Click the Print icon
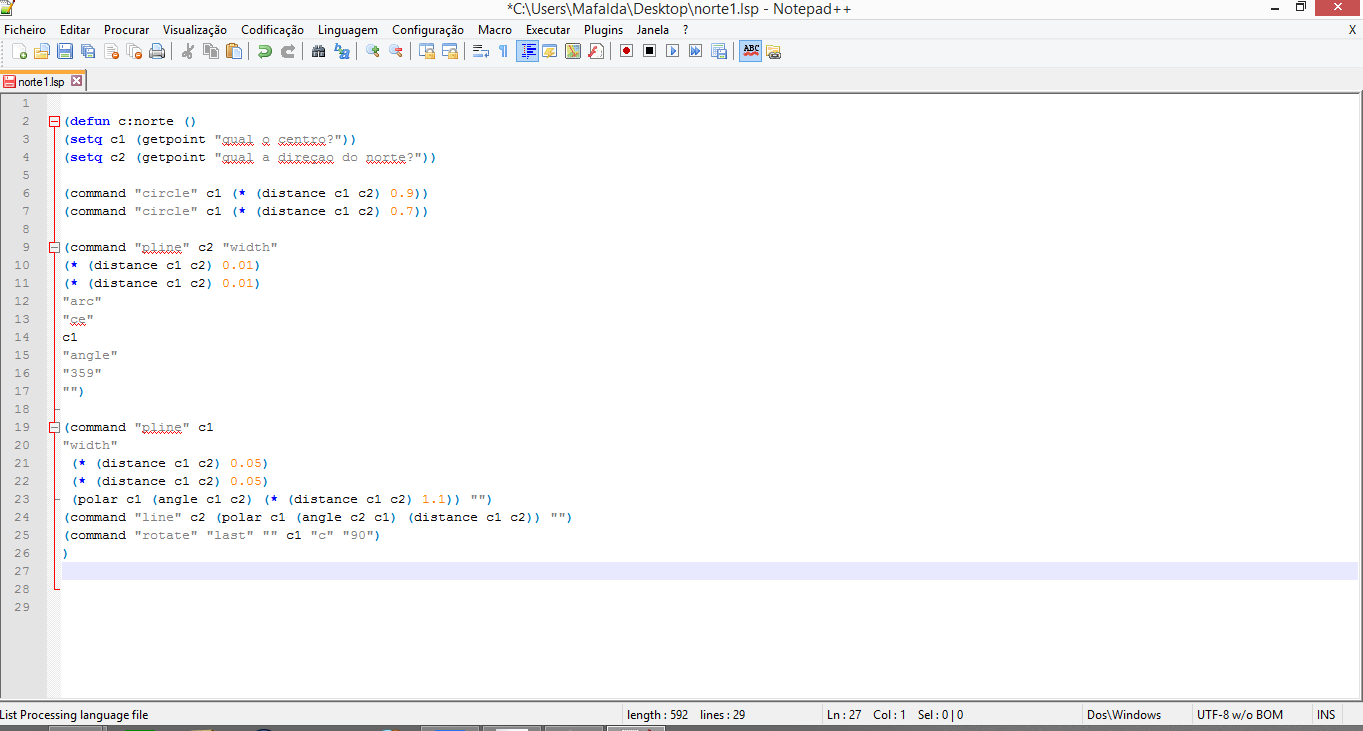1363x731 pixels. (157, 51)
